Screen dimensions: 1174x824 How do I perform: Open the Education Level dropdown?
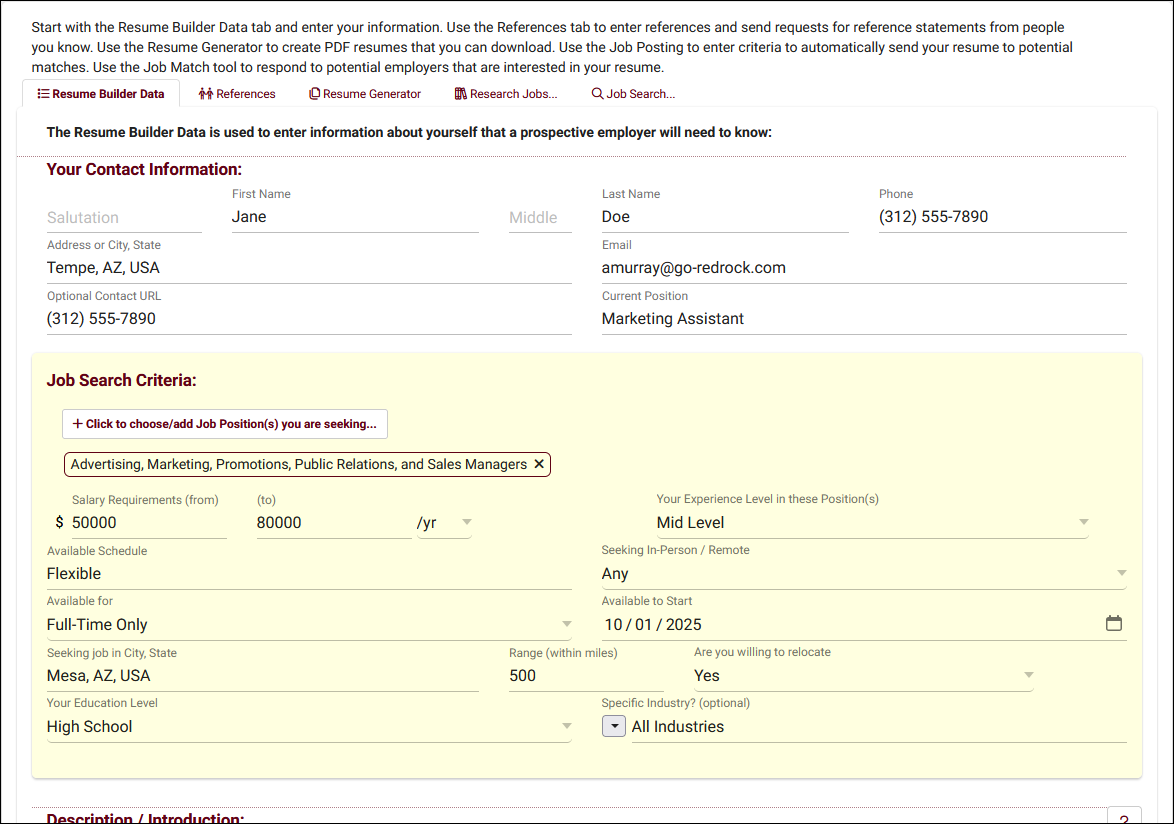pyautogui.click(x=309, y=727)
